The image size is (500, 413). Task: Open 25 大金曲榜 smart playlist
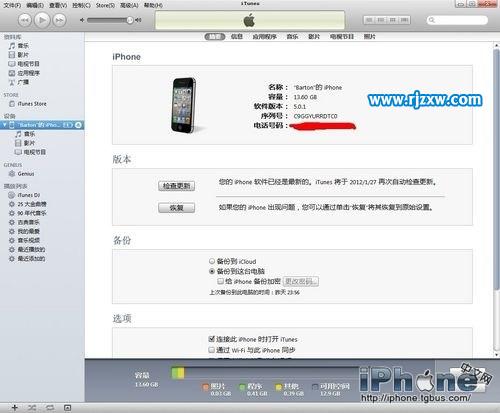click(27, 204)
